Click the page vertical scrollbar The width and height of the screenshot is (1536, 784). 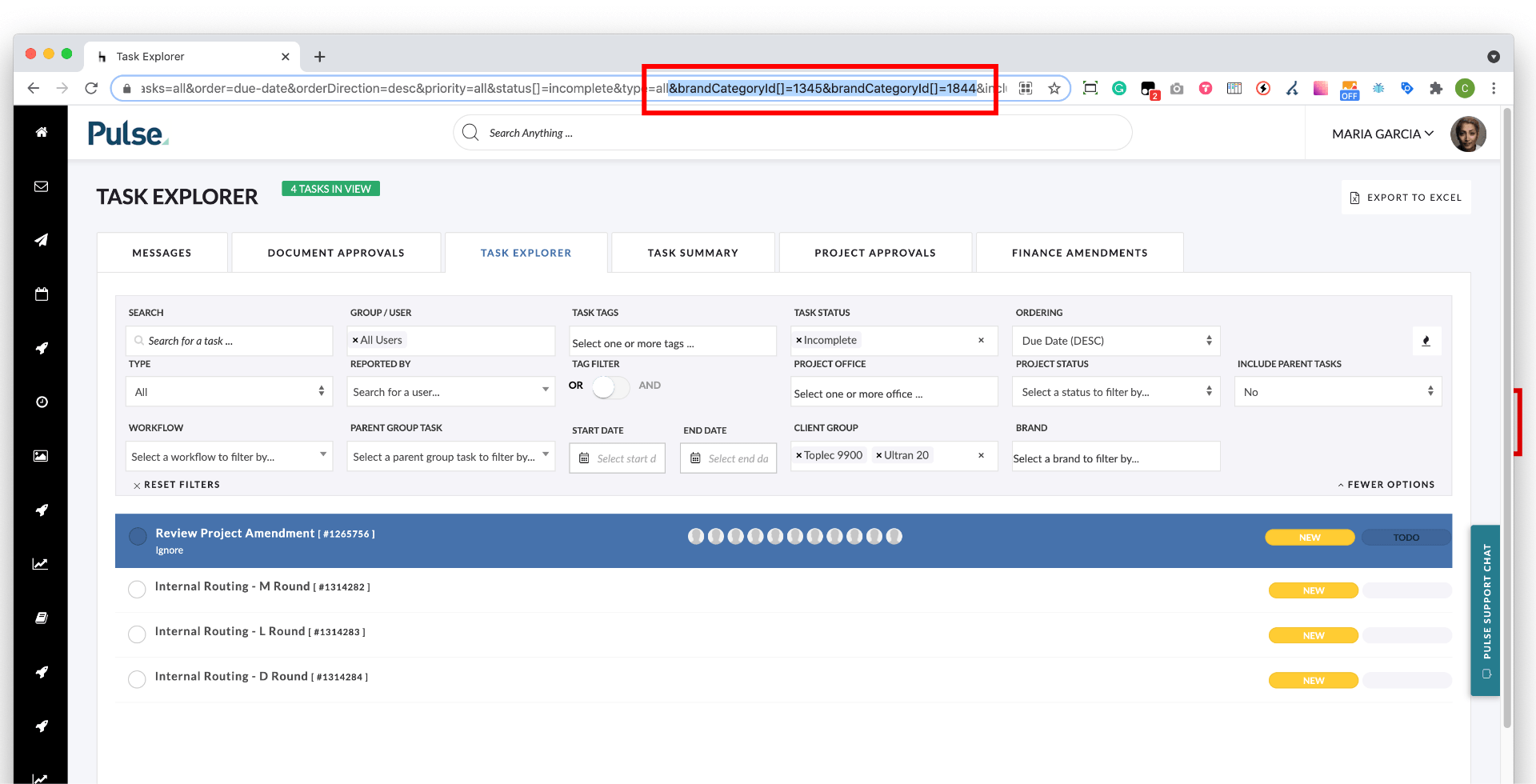(1507, 416)
